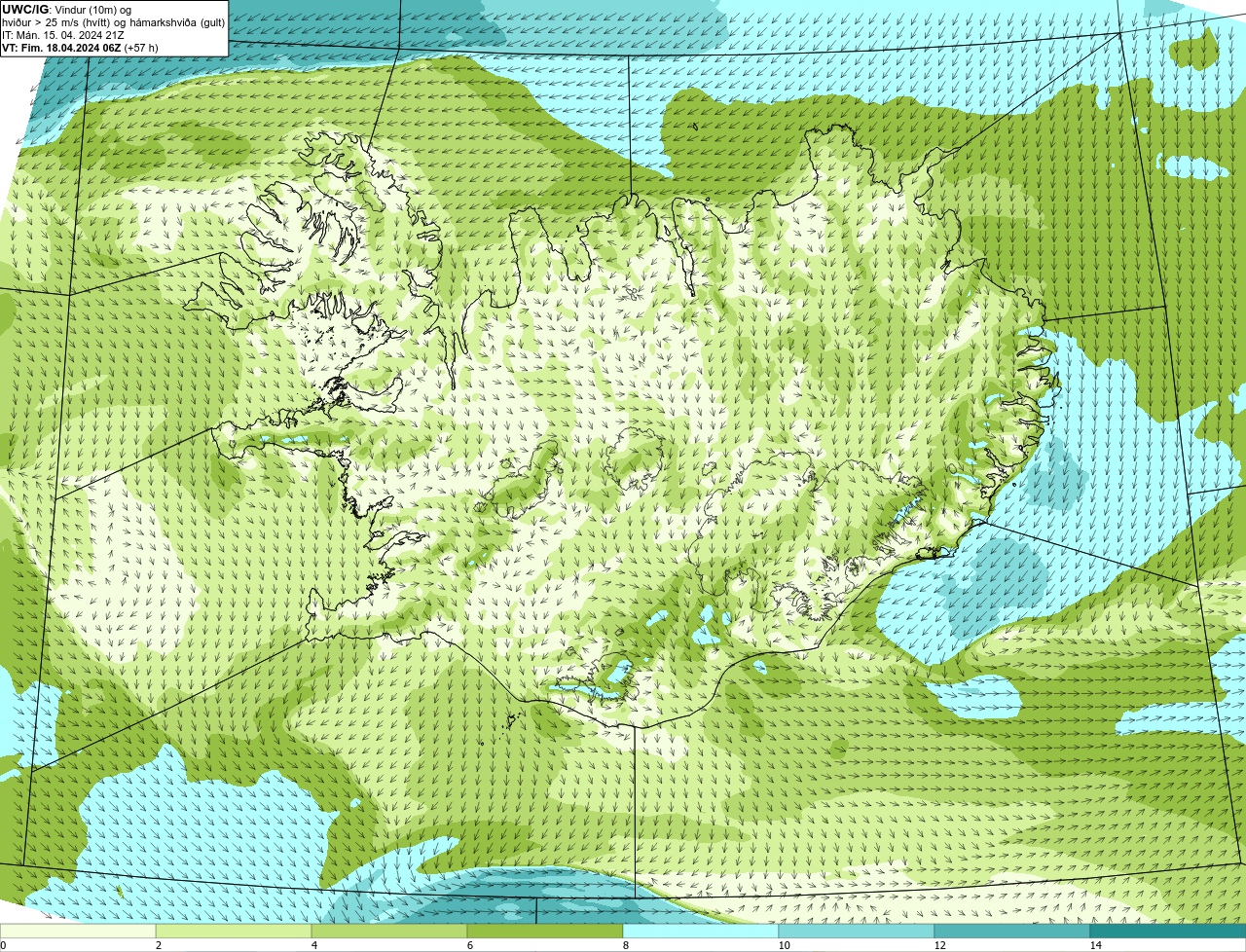Click the '2' label on the color scale
The image size is (1246, 952).
pos(158,945)
